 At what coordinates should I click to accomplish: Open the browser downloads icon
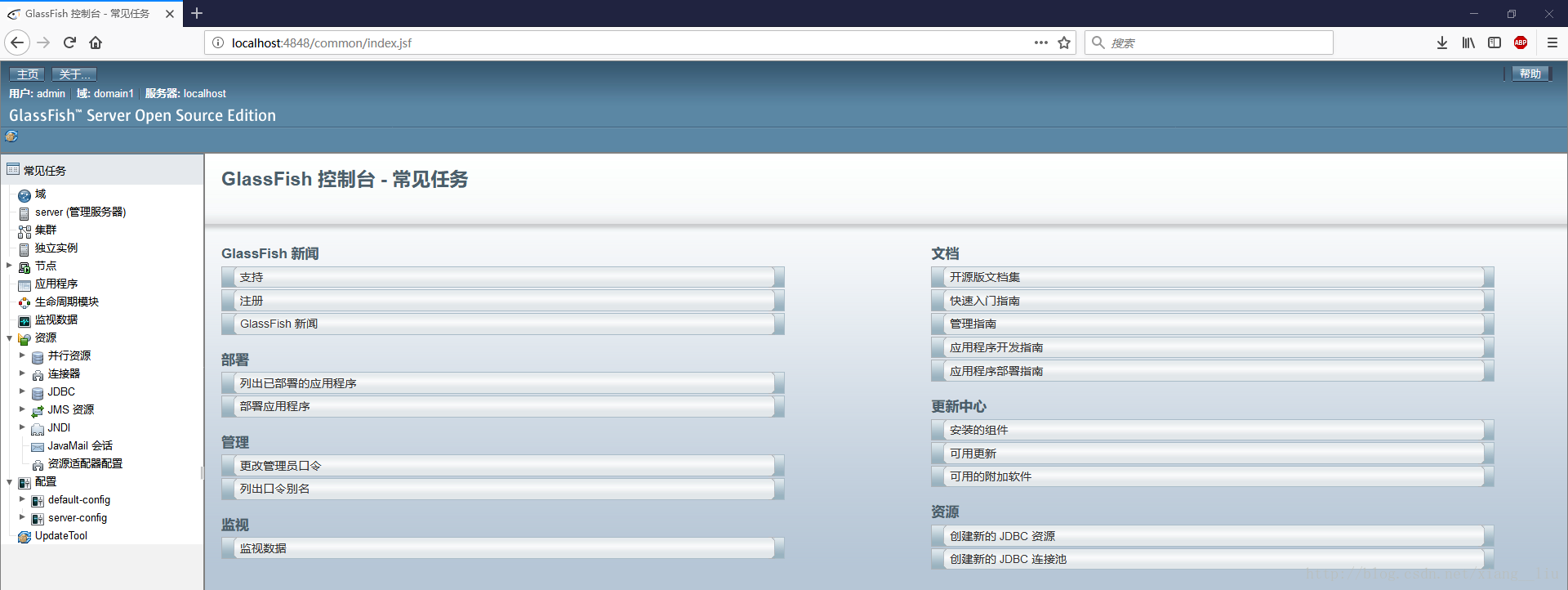(1442, 42)
